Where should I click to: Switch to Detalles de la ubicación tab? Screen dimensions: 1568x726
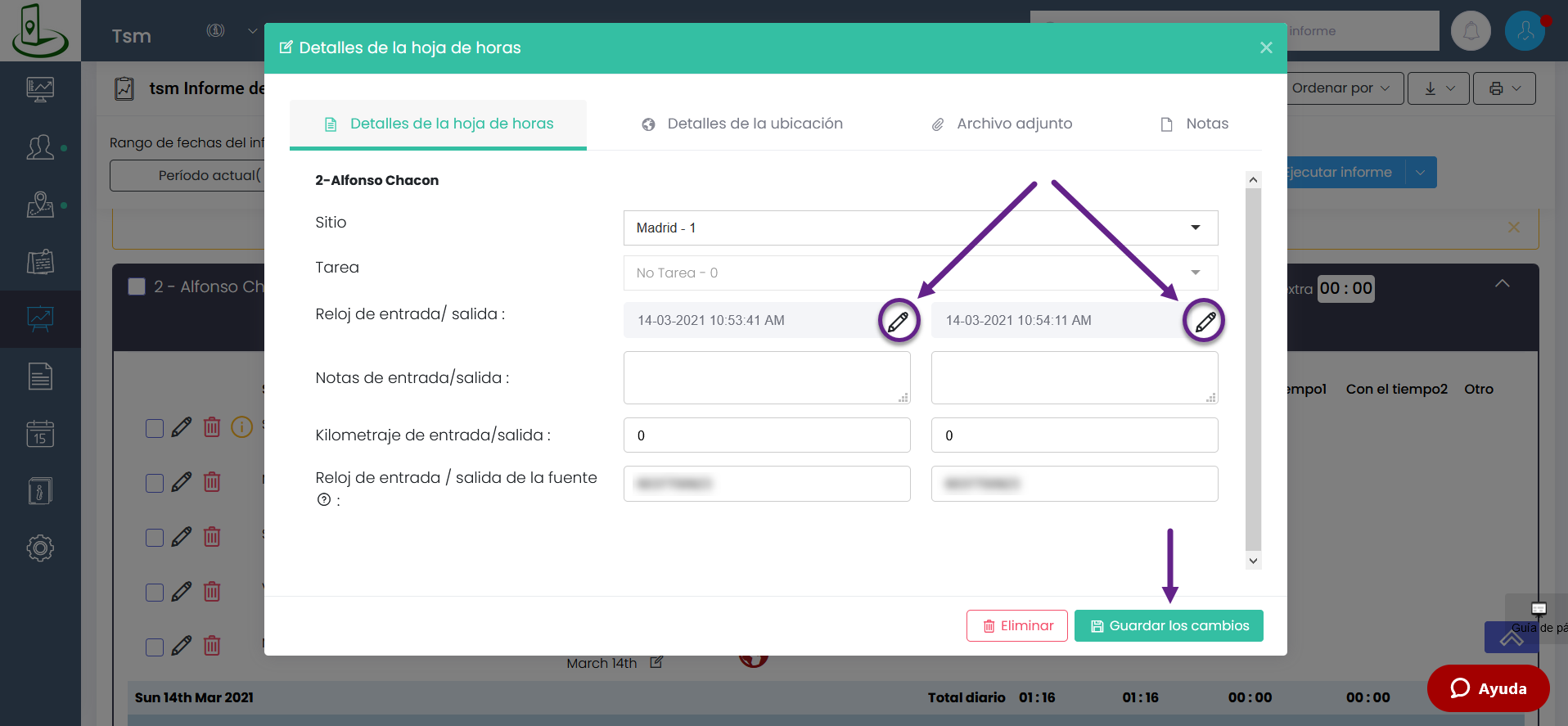click(x=742, y=124)
